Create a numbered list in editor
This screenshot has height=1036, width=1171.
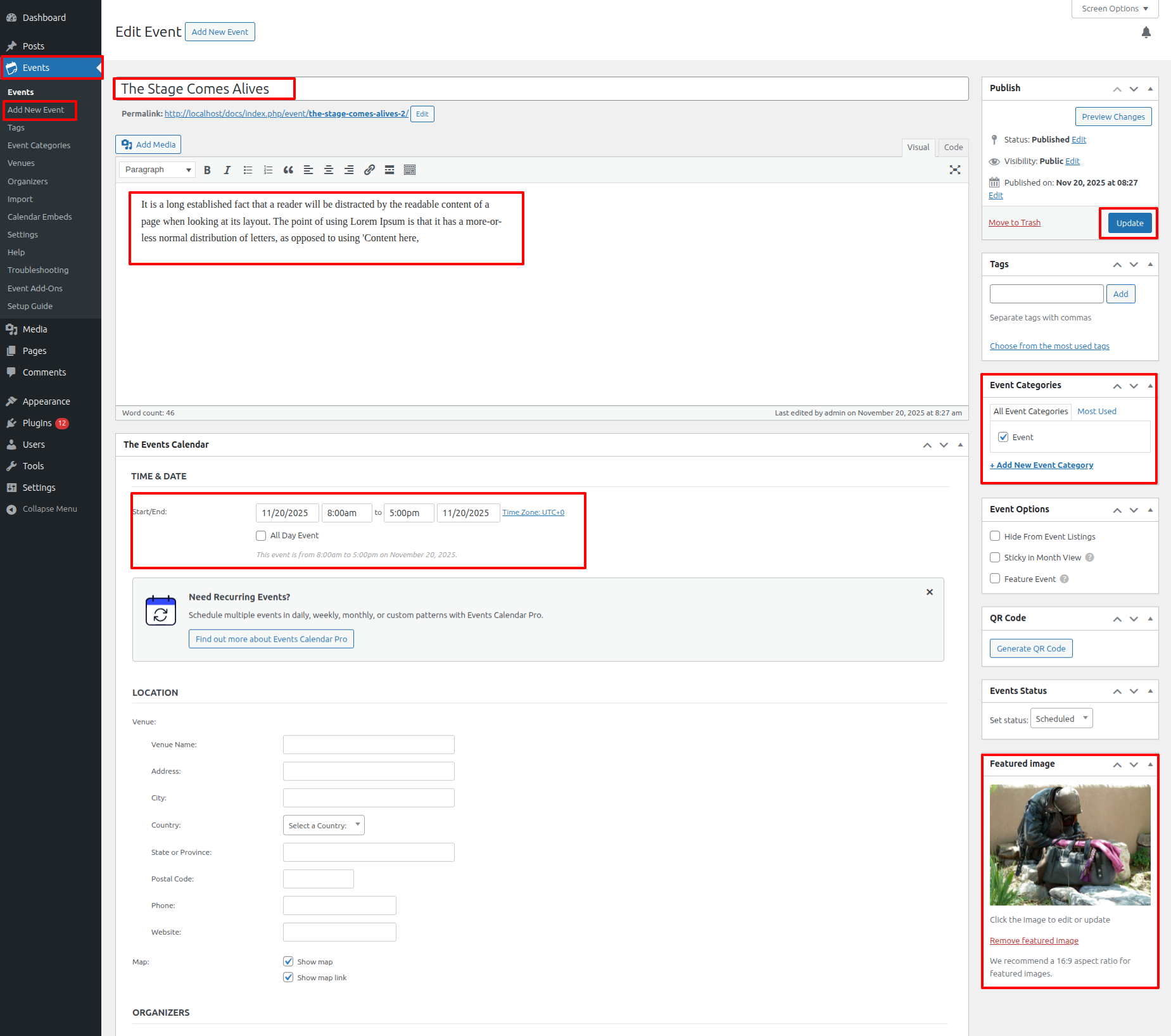coord(268,170)
